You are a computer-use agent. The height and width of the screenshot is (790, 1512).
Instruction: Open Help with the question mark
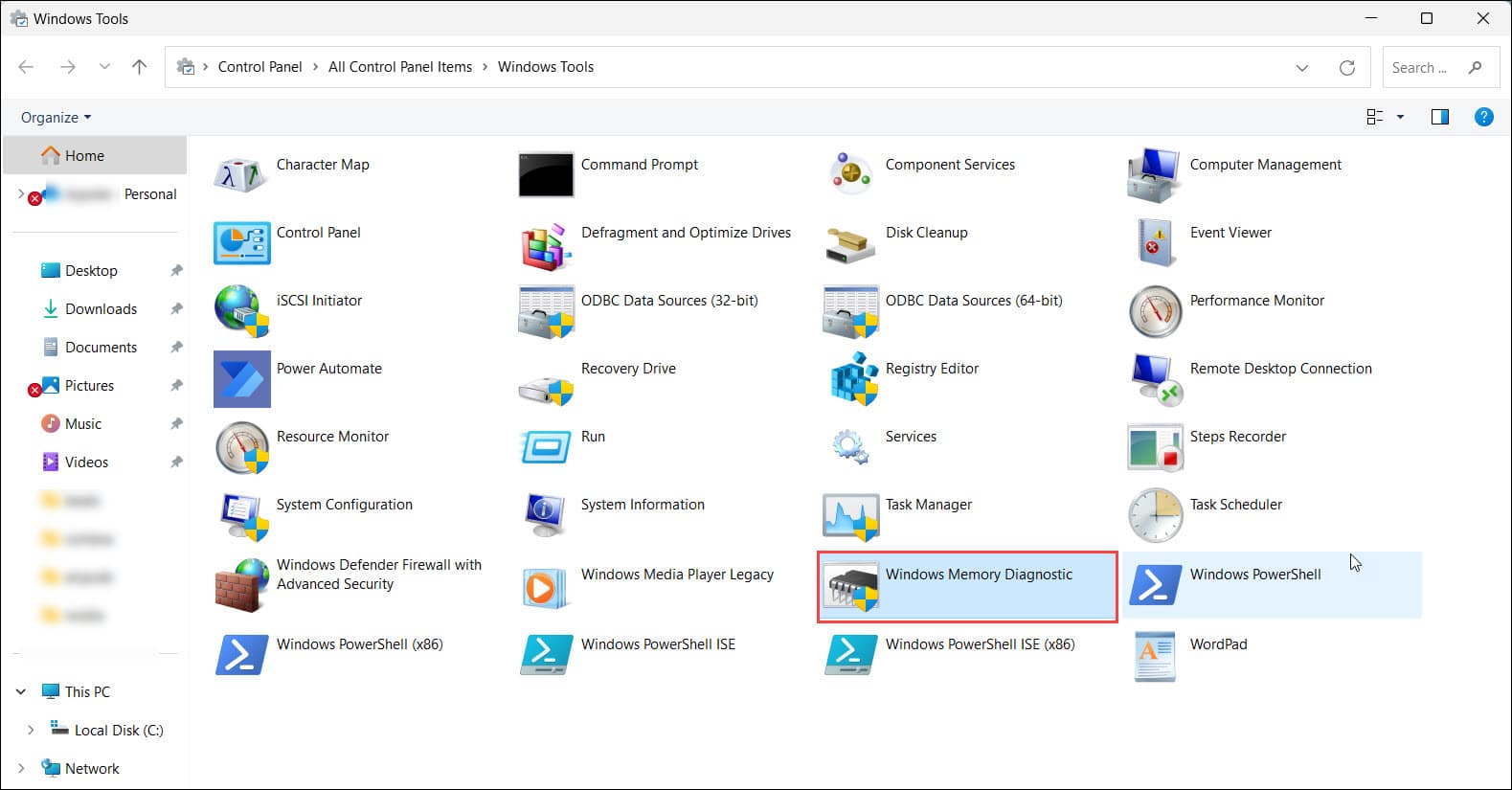click(x=1483, y=117)
